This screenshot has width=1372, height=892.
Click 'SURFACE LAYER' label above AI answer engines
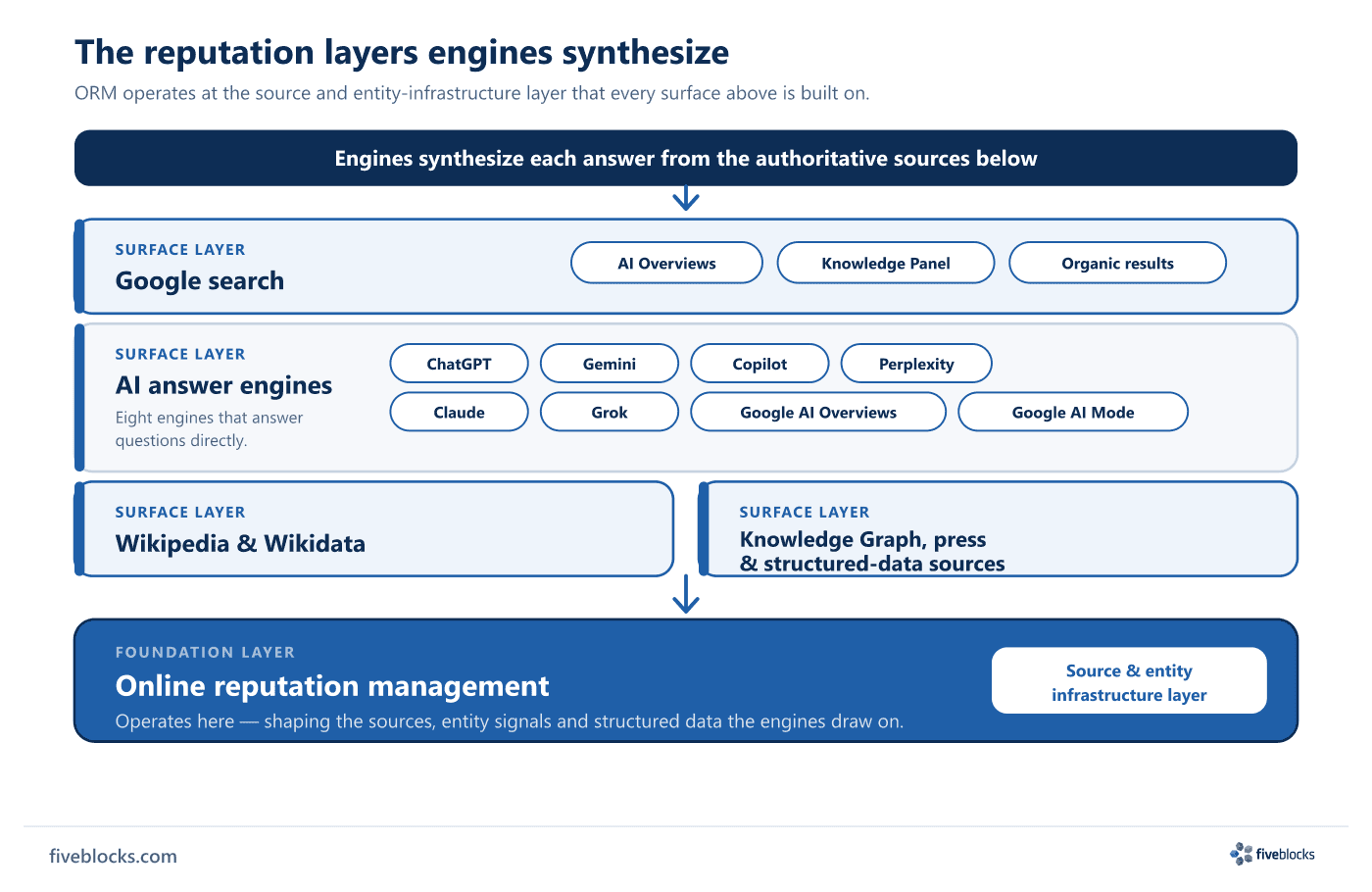point(180,354)
